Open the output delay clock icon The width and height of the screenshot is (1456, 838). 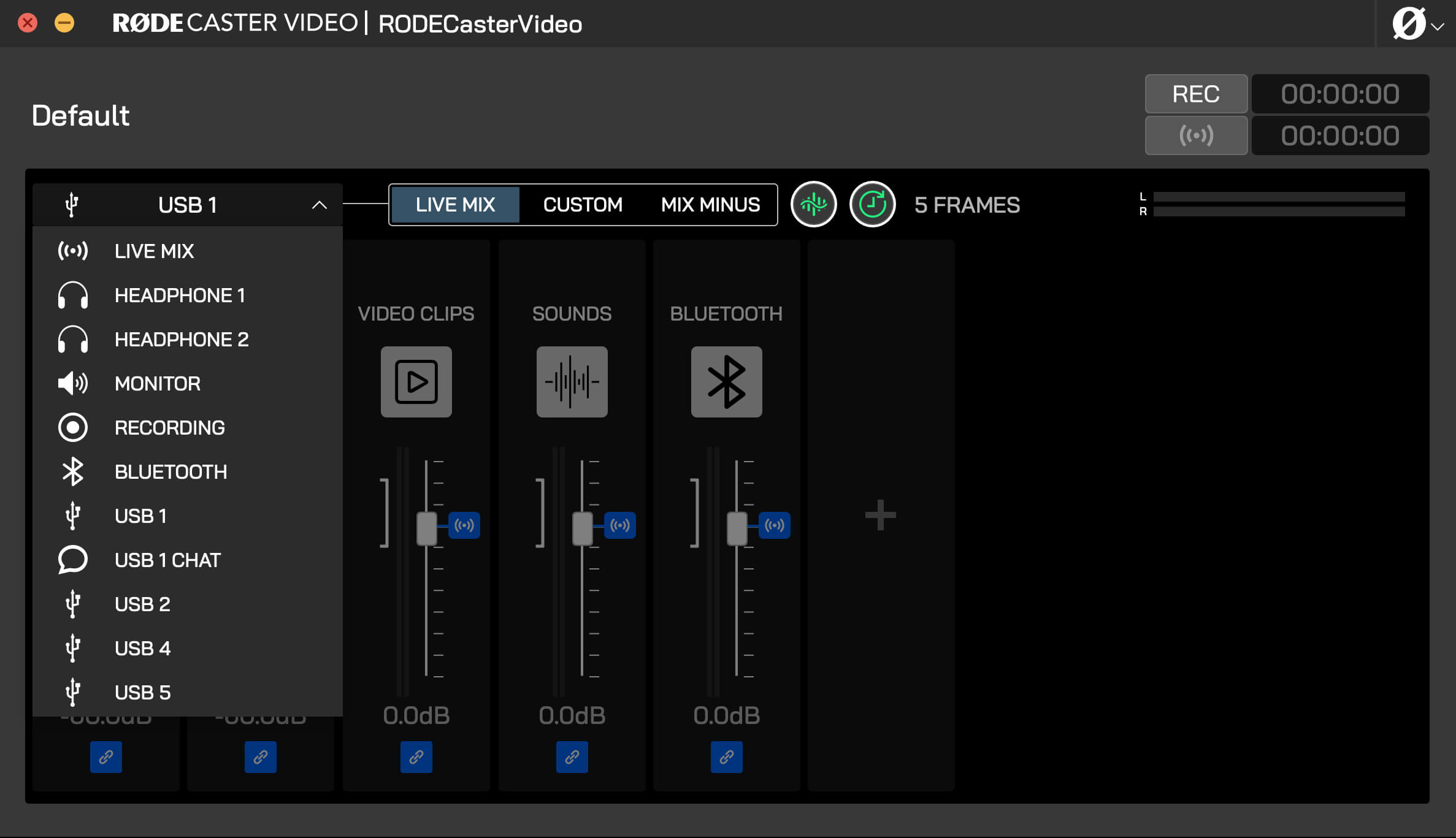pos(872,205)
